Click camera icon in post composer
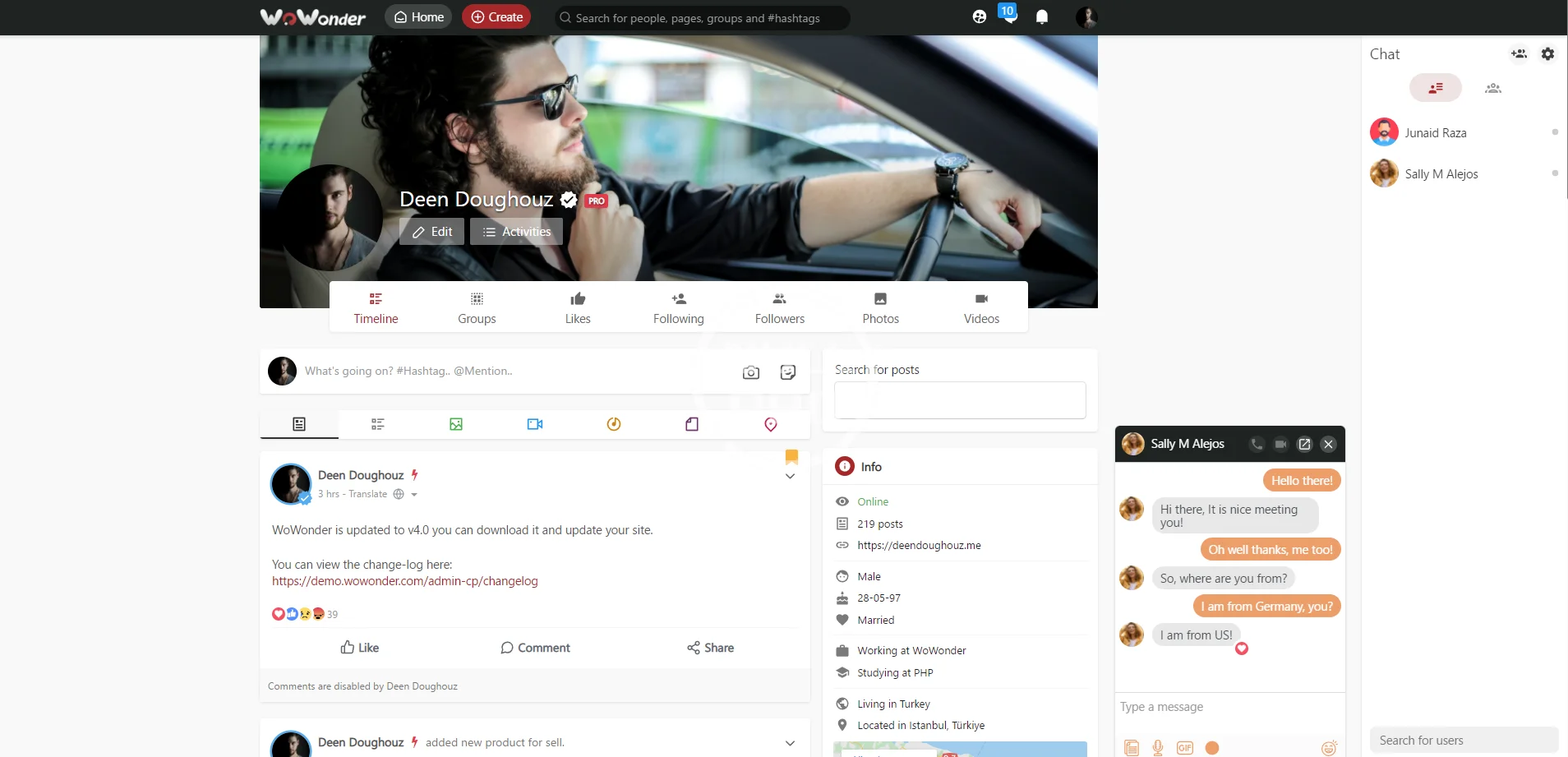The image size is (1568, 757). point(751,372)
